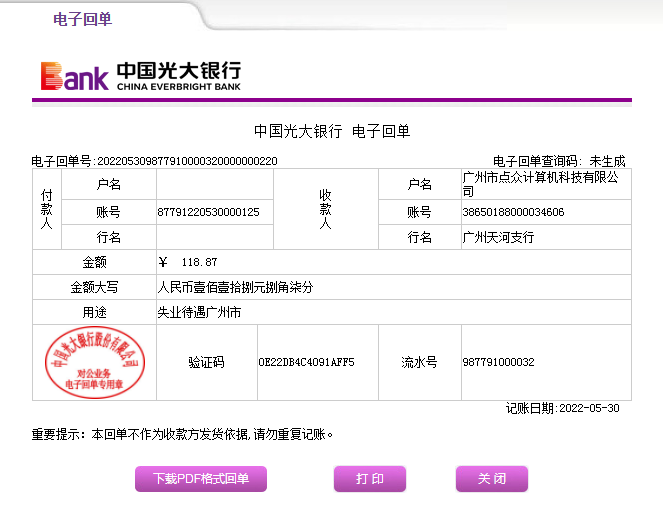
Task: Click the 打印 button
Action: coord(370,479)
